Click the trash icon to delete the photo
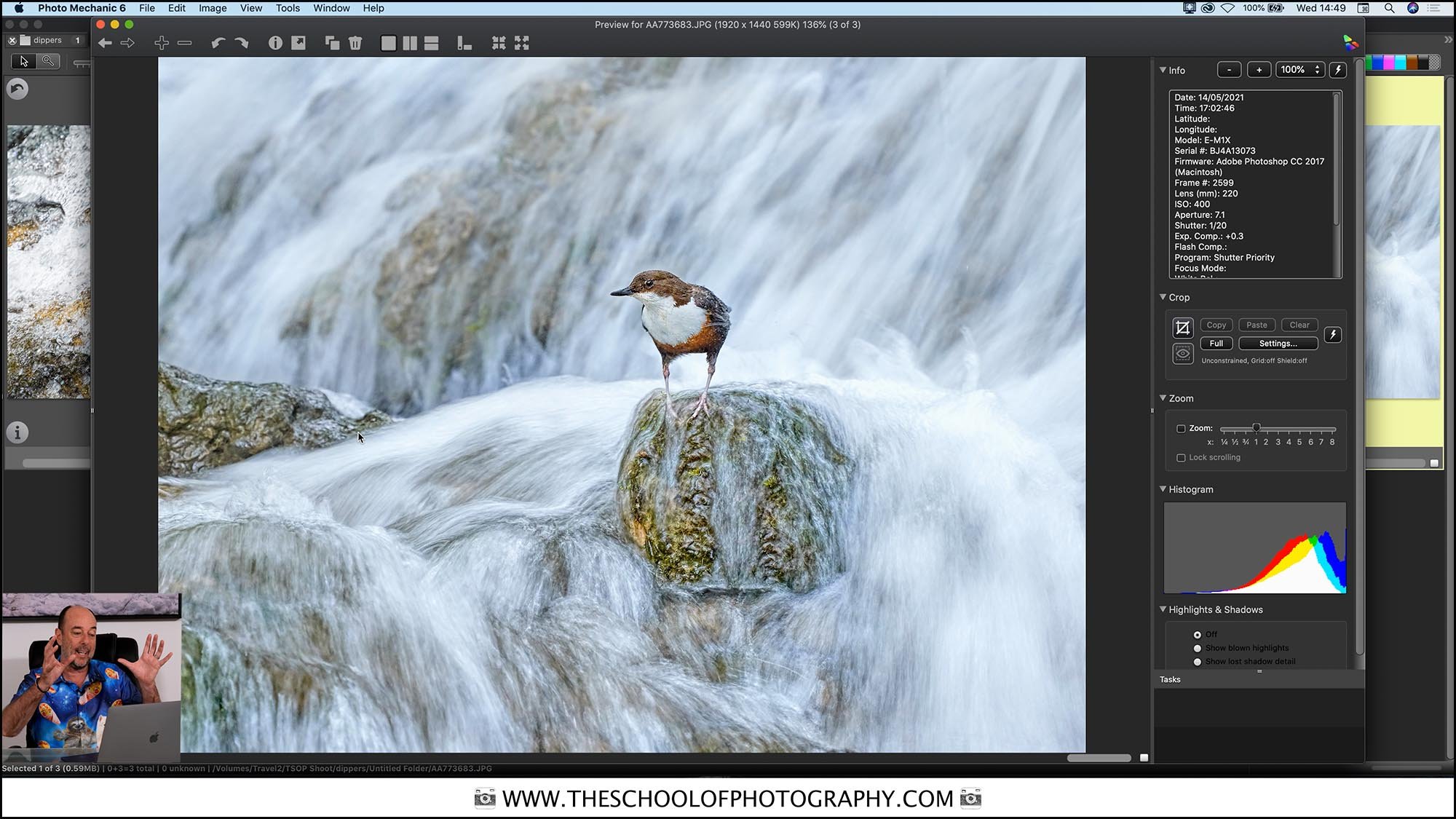Screen dimensions: 1456x819 tap(355, 43)
